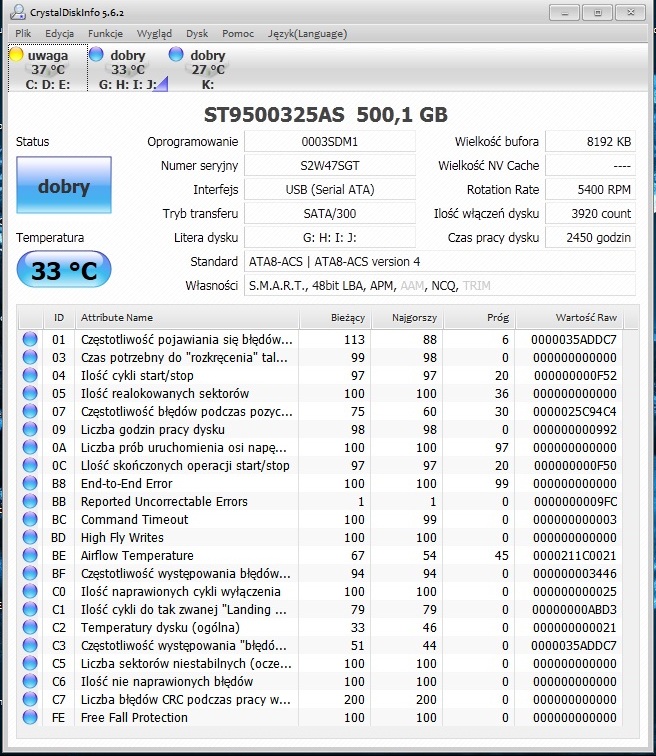Click the status orb of attribute 09
Screen dimensions: 656x756
30,429
